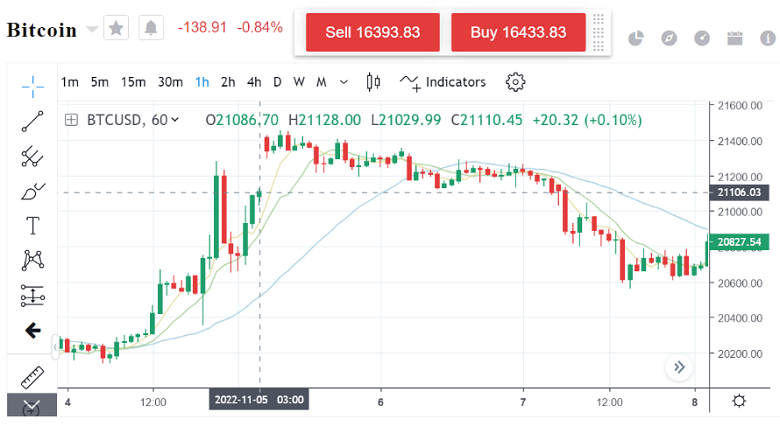Select the crosshair cursor tool
This screenshot has height=426, width=780.
coord(33,85)
